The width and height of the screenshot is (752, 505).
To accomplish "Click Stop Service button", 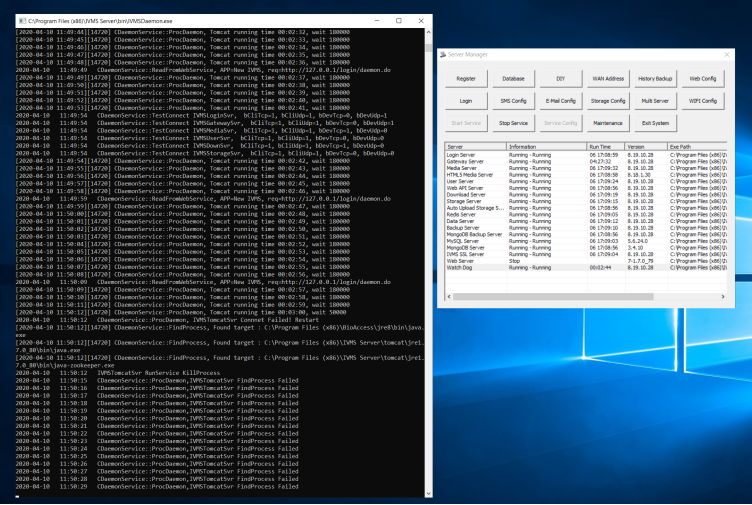I will (513, 123).
